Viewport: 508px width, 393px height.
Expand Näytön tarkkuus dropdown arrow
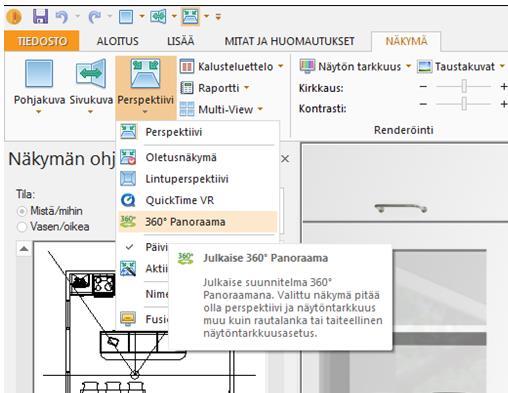point(408,66)
